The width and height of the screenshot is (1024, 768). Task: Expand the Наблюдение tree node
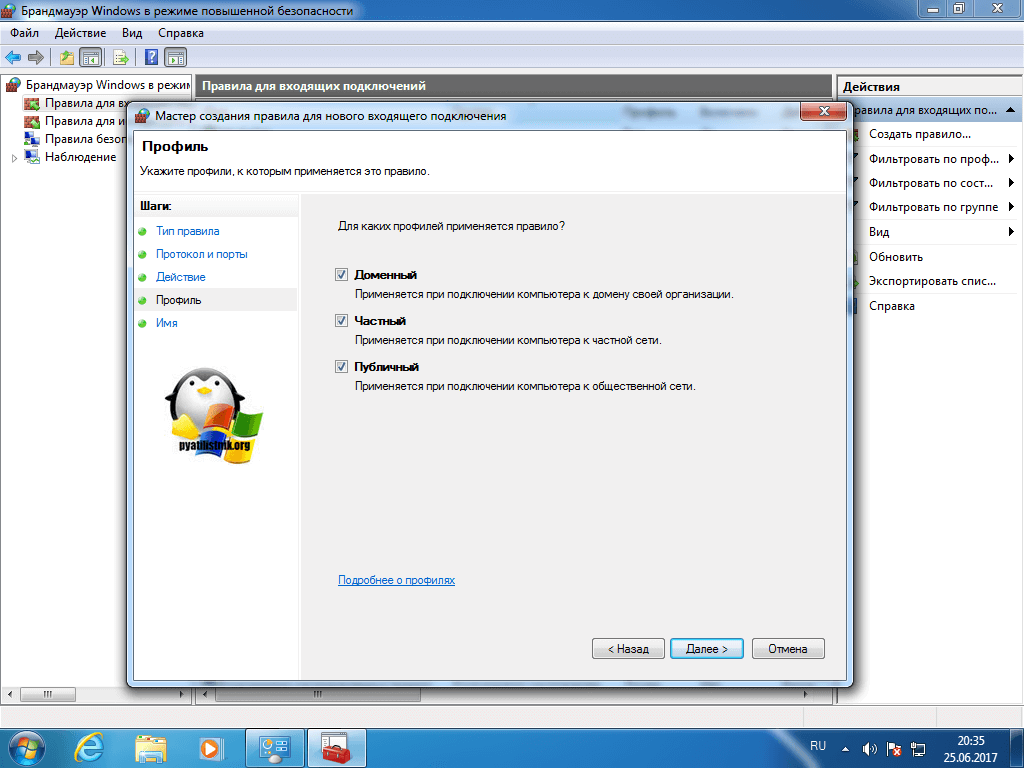point(14,158)
